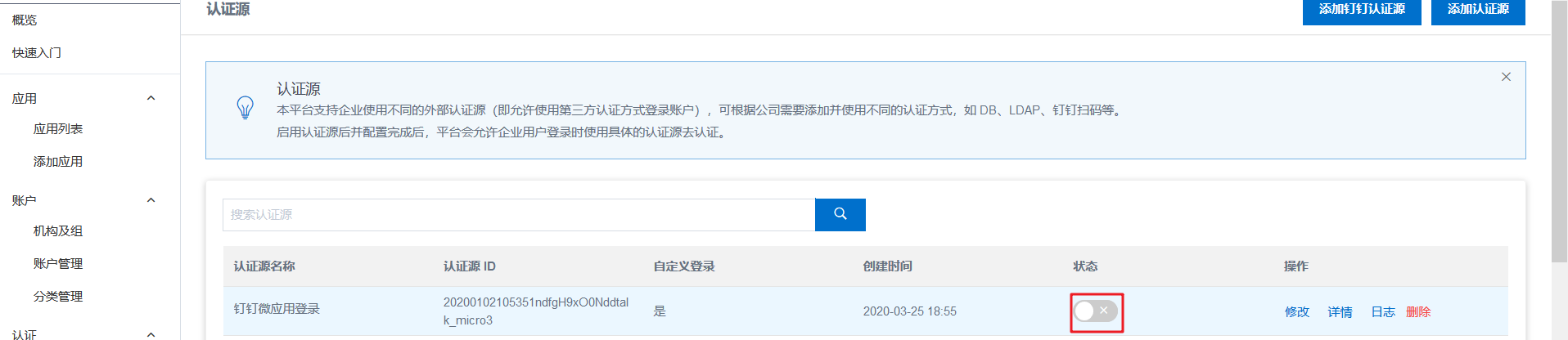
Task: Focus the 搜索认证源 search field
Action: (x=518, y=214)
